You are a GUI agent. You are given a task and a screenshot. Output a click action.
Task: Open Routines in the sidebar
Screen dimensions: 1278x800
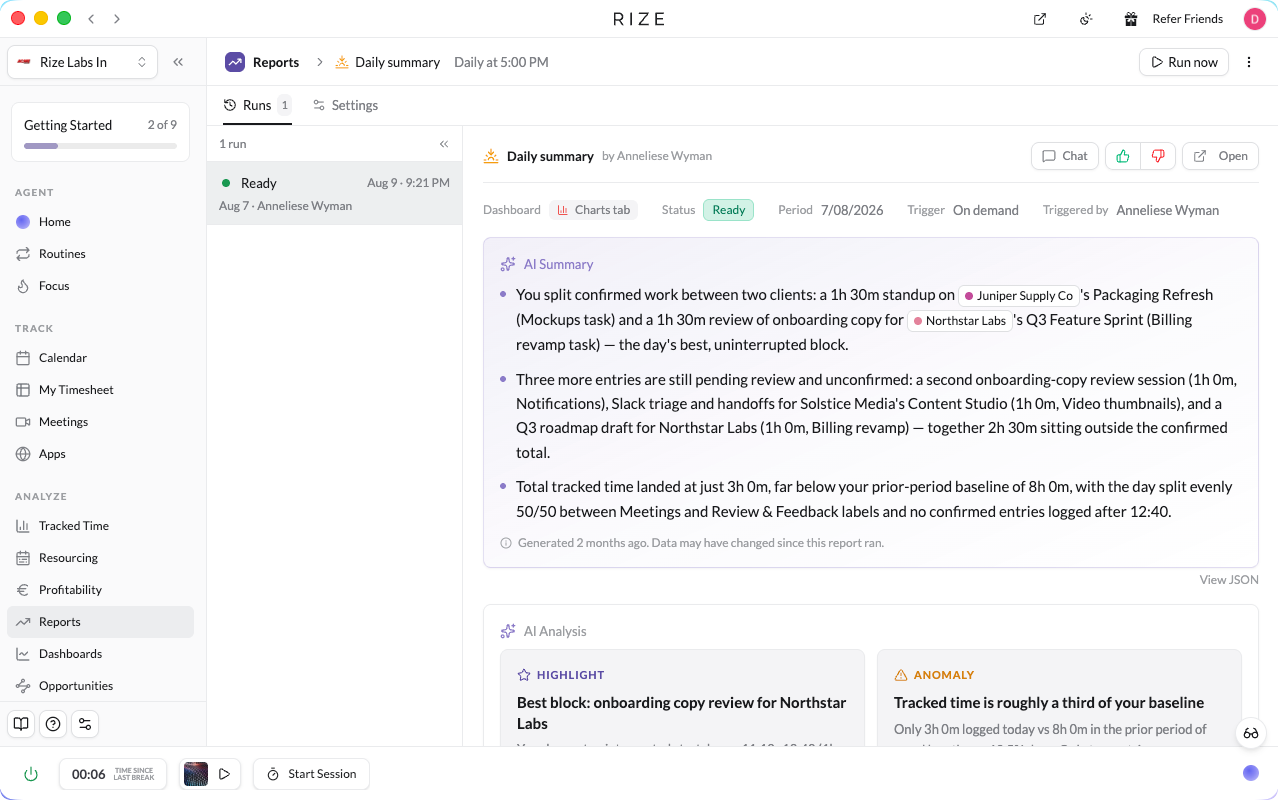(x=100, y=254)
